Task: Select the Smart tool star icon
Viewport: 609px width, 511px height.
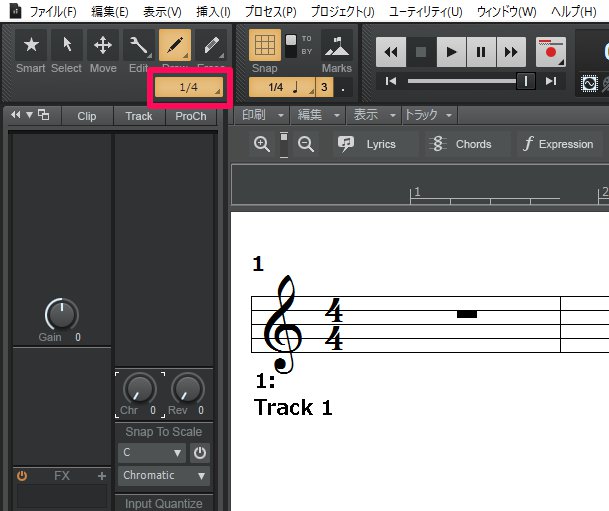Action: pyautogui.click(x=31, y=45)
